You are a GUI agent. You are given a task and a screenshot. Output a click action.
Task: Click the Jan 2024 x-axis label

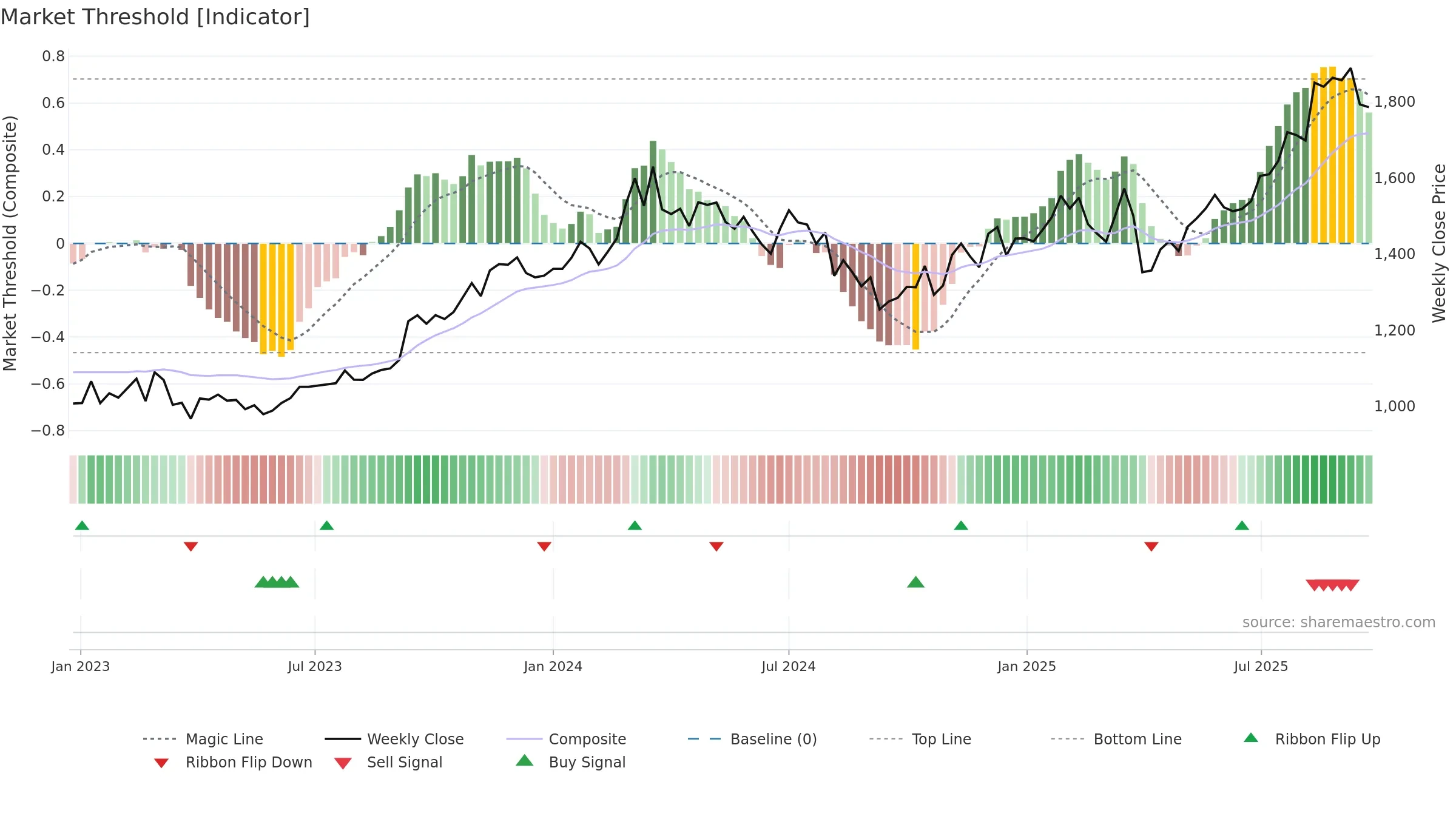[x=553, y=666]
